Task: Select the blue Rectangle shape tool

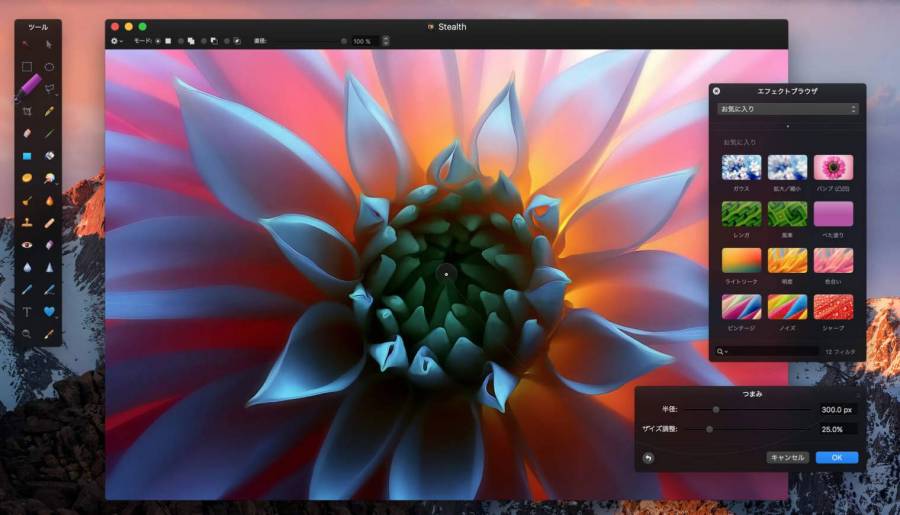Action: point(26,156)
